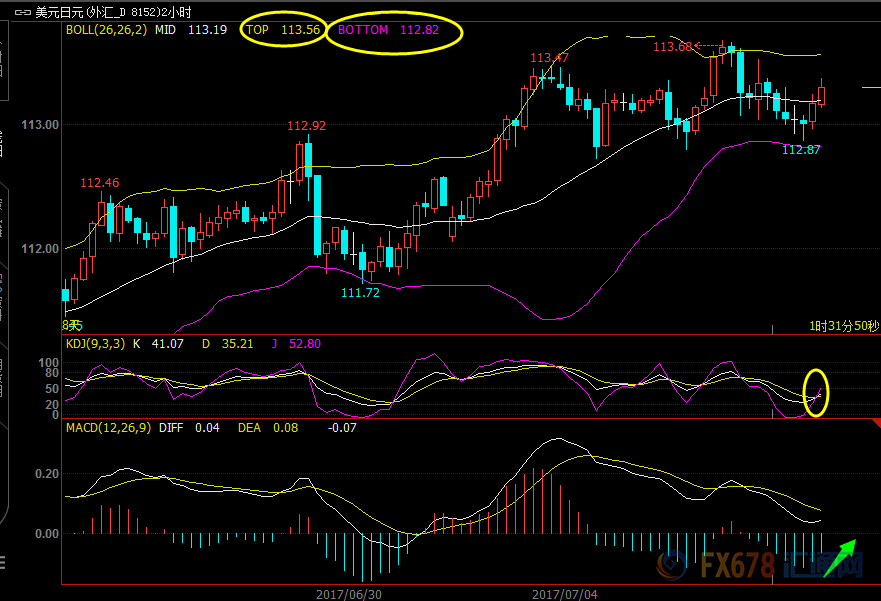Viewport: 881px width, 601px height.
Task: Click the chain link icon beside 美元日元
Action: point(22,12)
